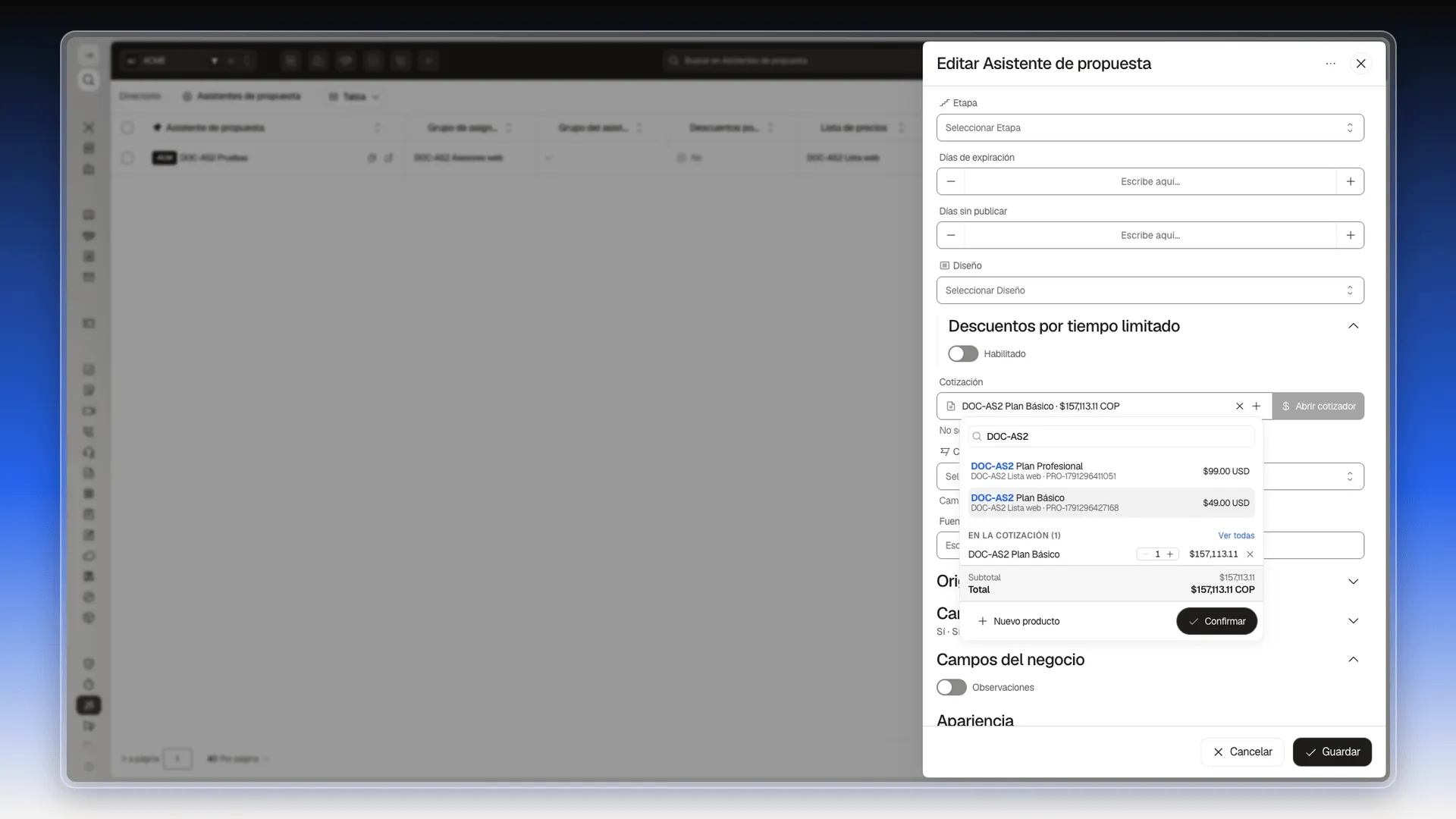Turn on the Observaciones toggle
Screen dimensions: 1456x819
[x=951, y=688]
